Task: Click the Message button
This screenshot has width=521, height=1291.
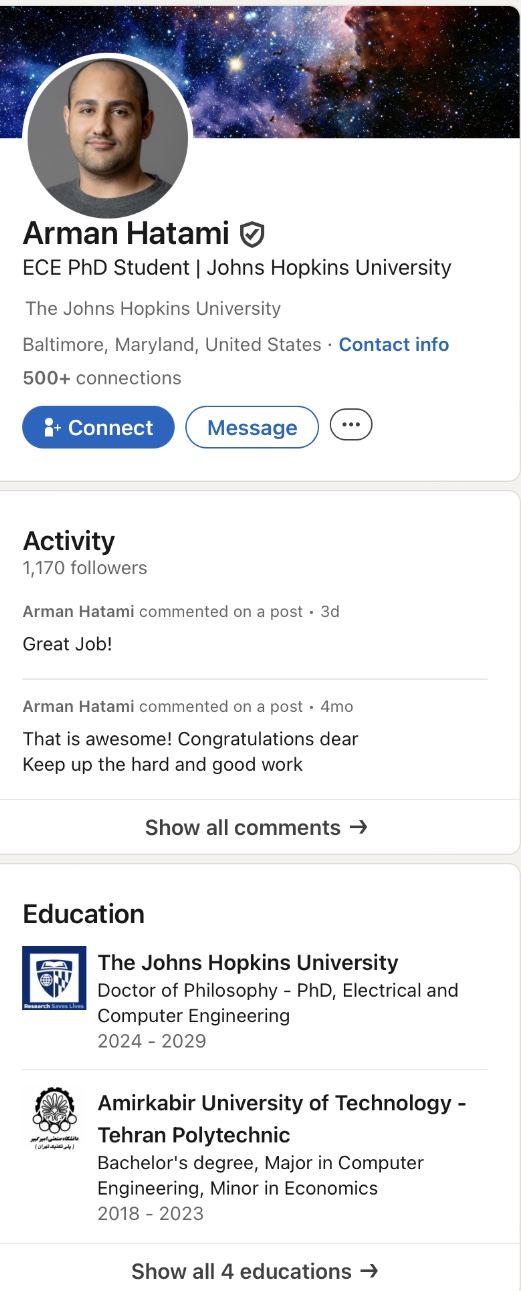Action: 252,427
